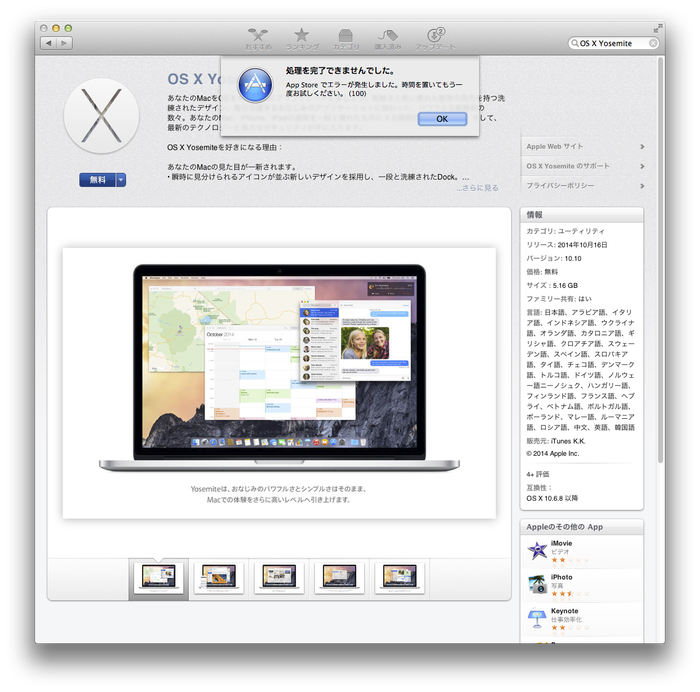The image size is (700, 692).
Task: Open the dropdown arrow next to 無料
Action: [x=121, y=180]
